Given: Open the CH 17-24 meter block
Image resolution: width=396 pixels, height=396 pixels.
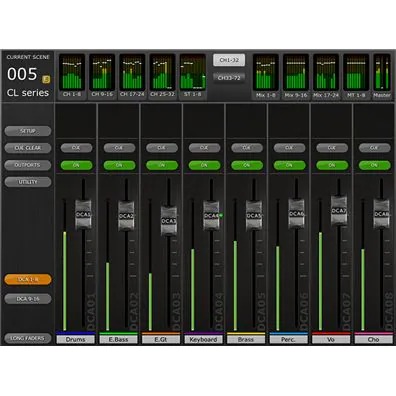Looking at the screenshot, I should [132, 76].
